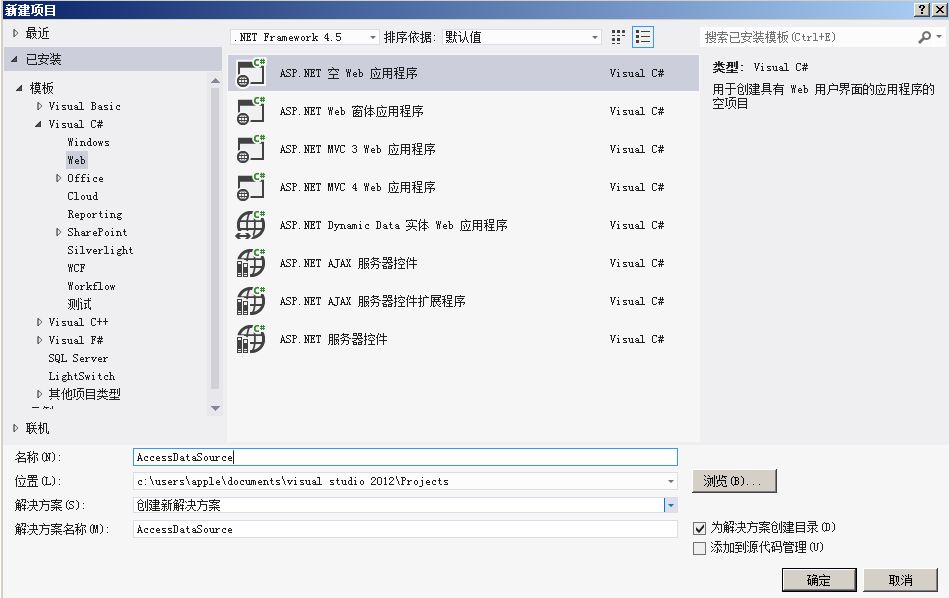
Task: Select the 测试 tree item
Action: click(79, 304)
